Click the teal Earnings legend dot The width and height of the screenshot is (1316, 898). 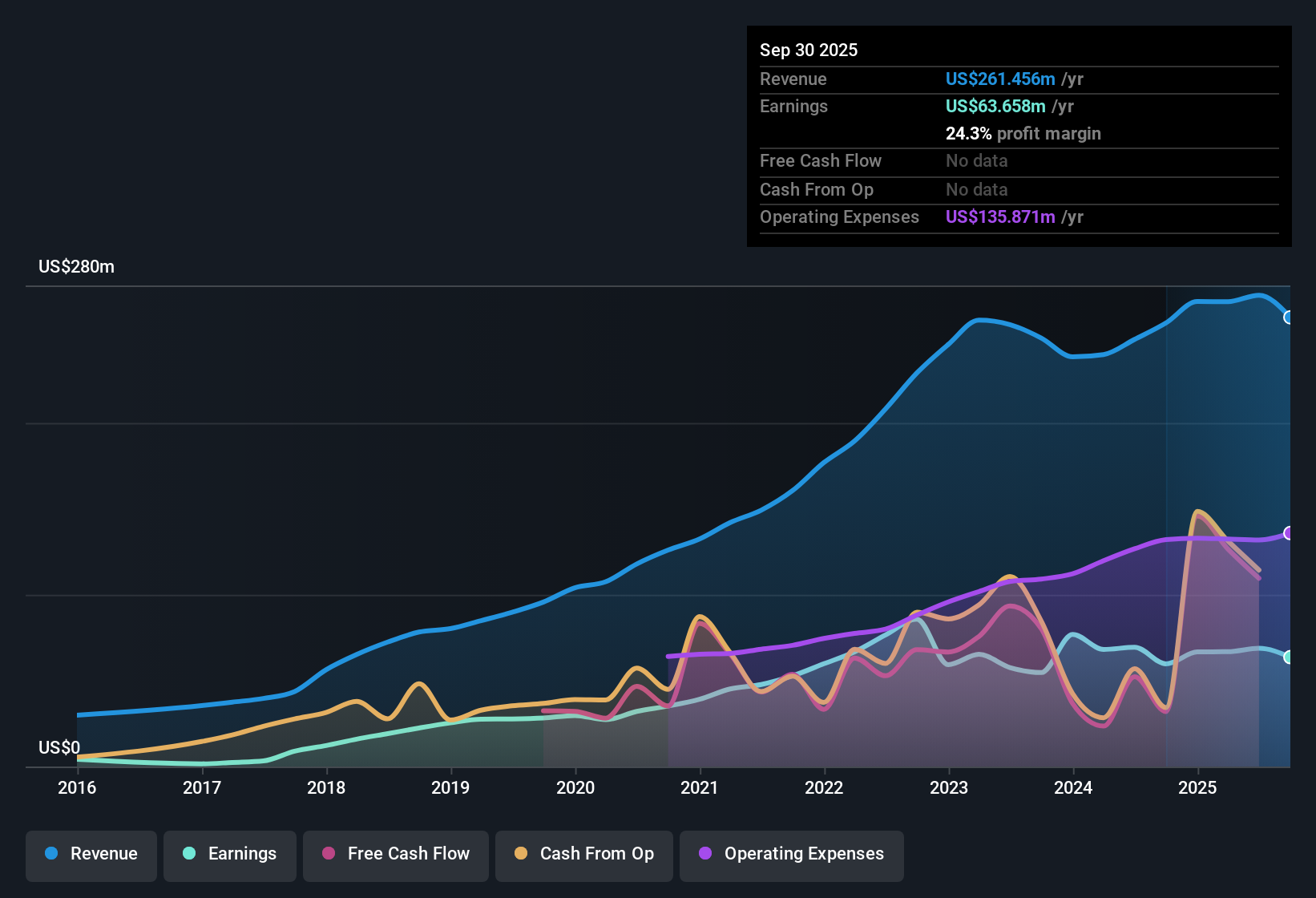click(x=189, y=853)
